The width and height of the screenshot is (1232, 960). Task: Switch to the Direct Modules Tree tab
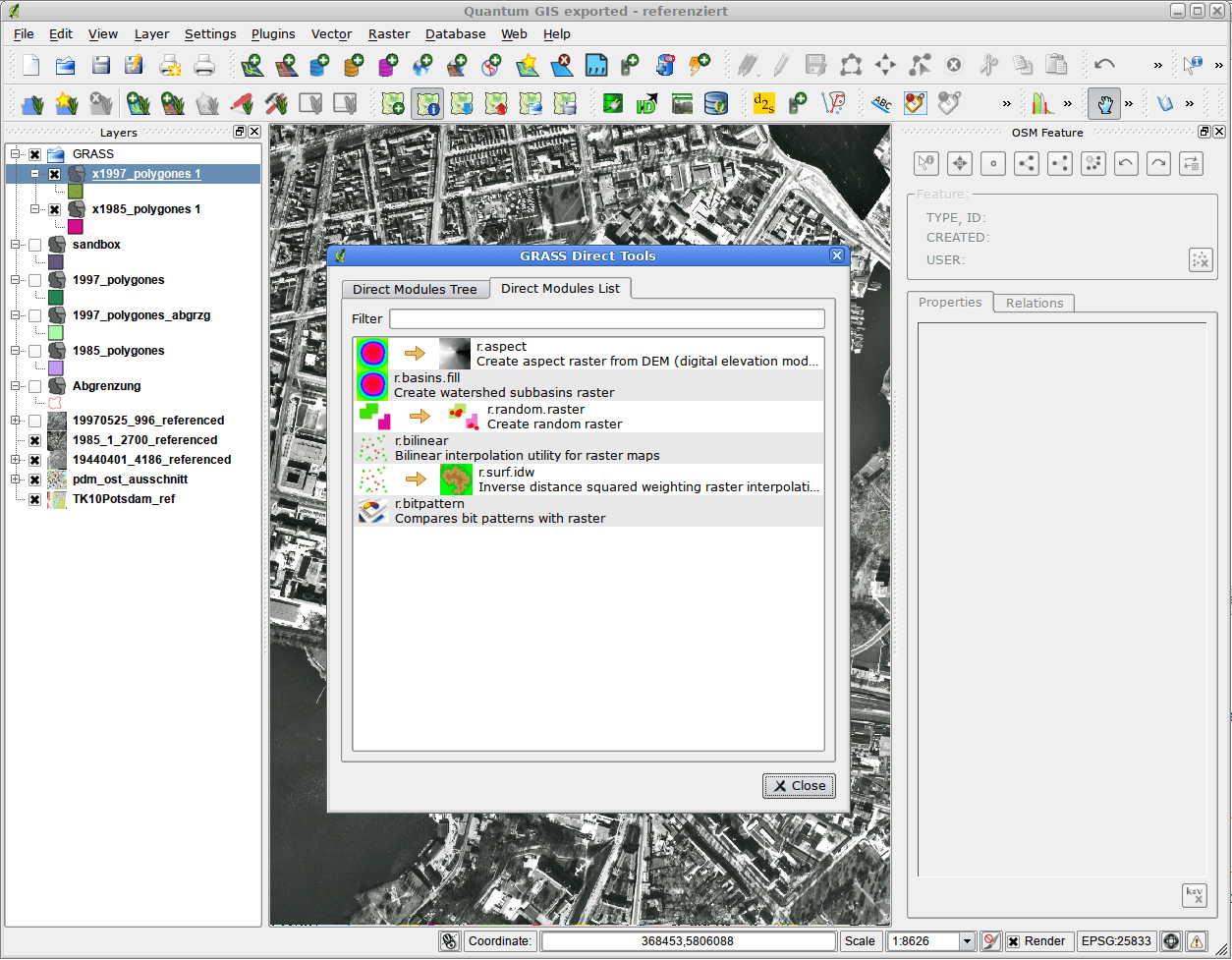click(416, 288)
